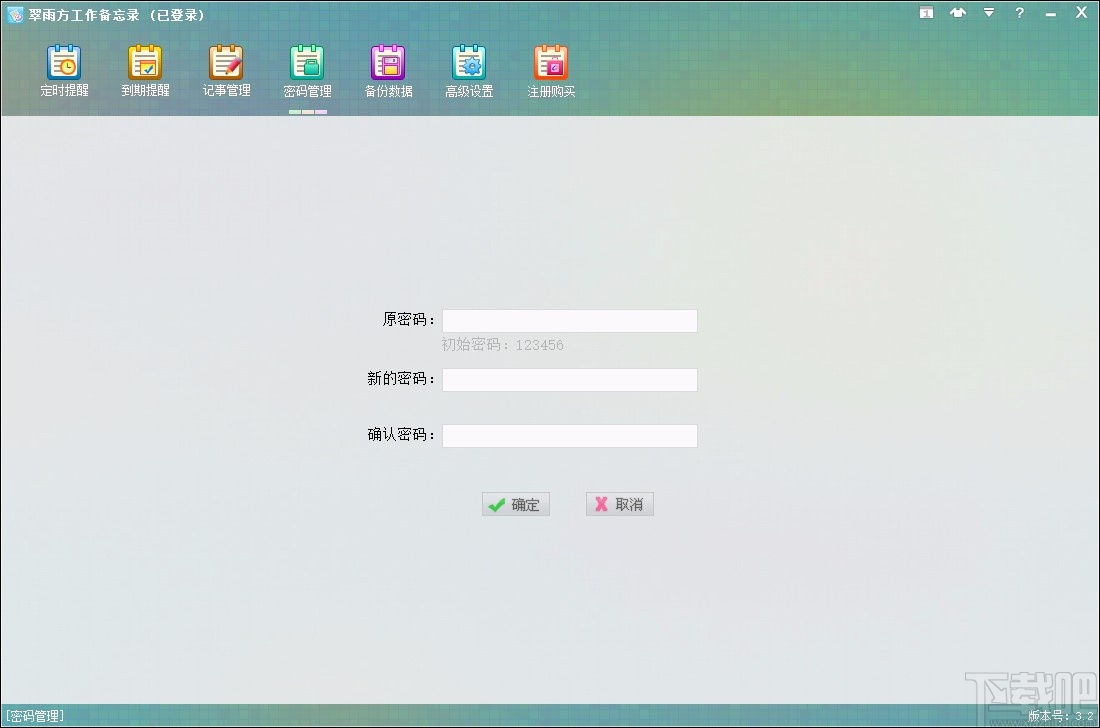Open the 记事管理 (Notes Management) tool

pos(226,70)
